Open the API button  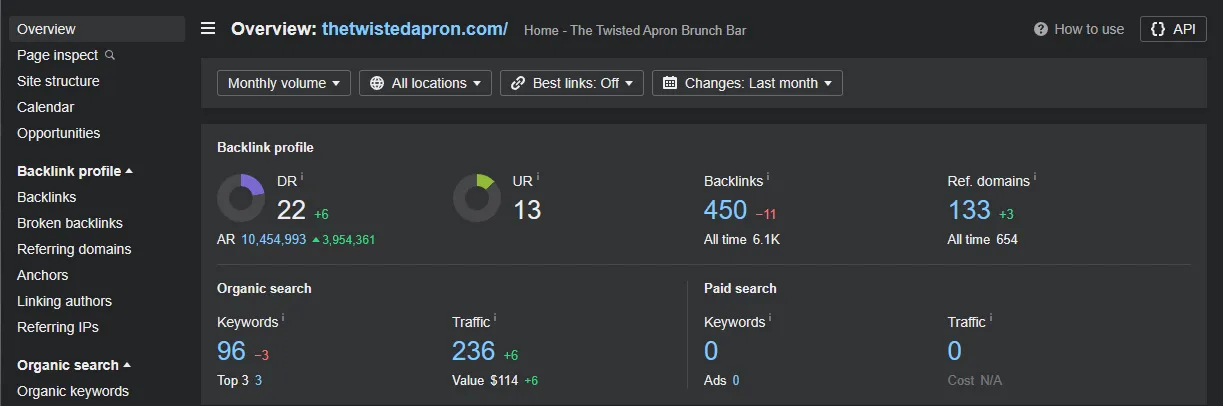[x=1173, y=29]
